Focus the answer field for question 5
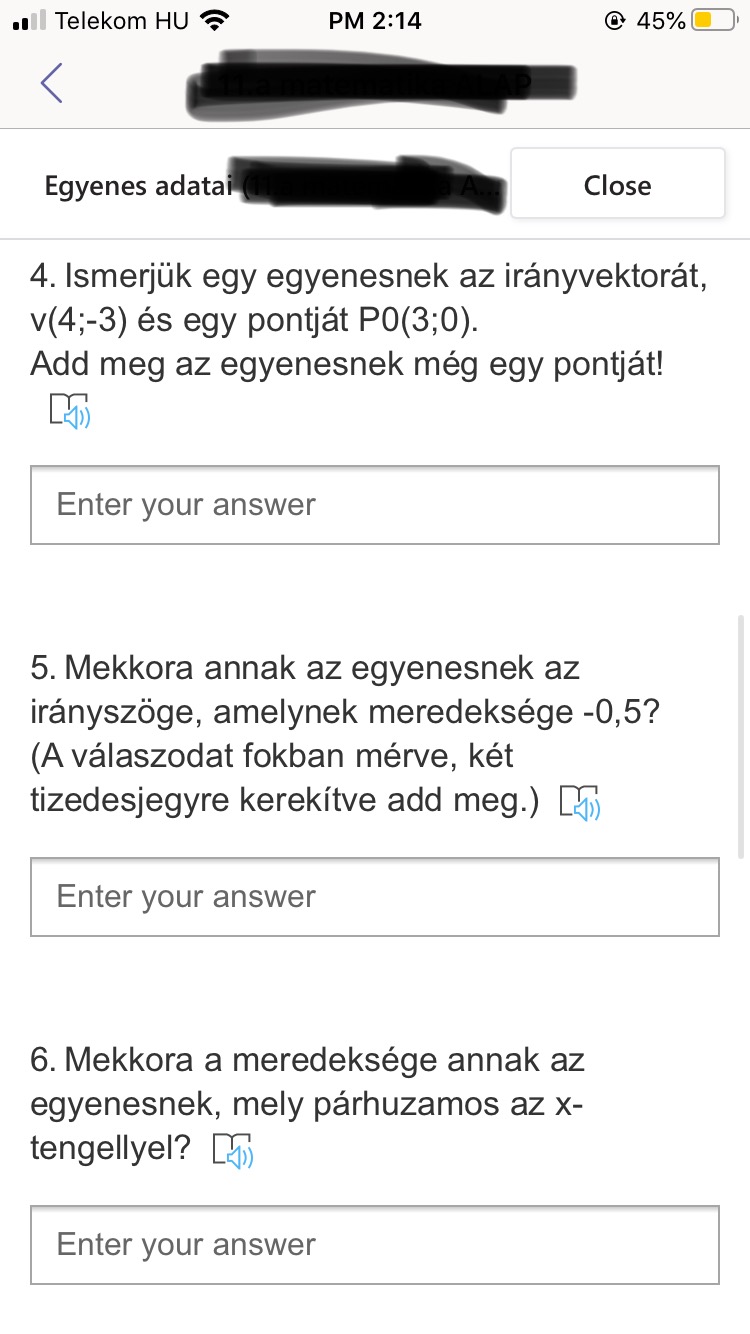Image resolution: width=750 pixels, height=1334 pixels. point(375,897)
